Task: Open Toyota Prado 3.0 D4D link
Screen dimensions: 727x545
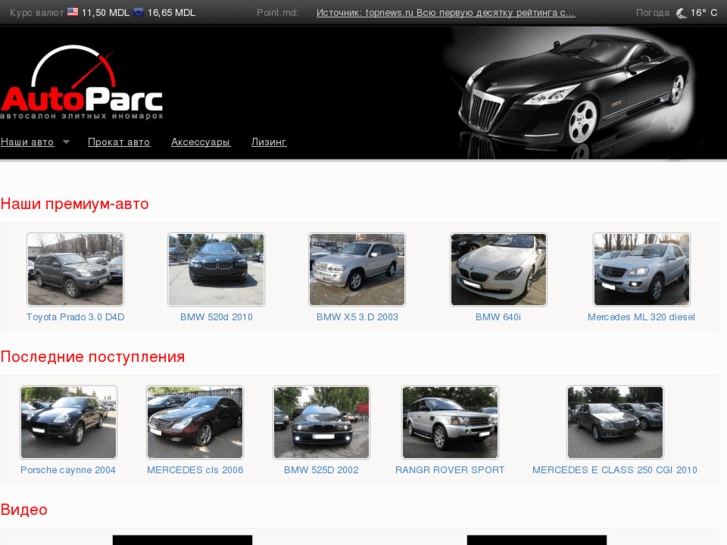Action: tap(75, 317)
